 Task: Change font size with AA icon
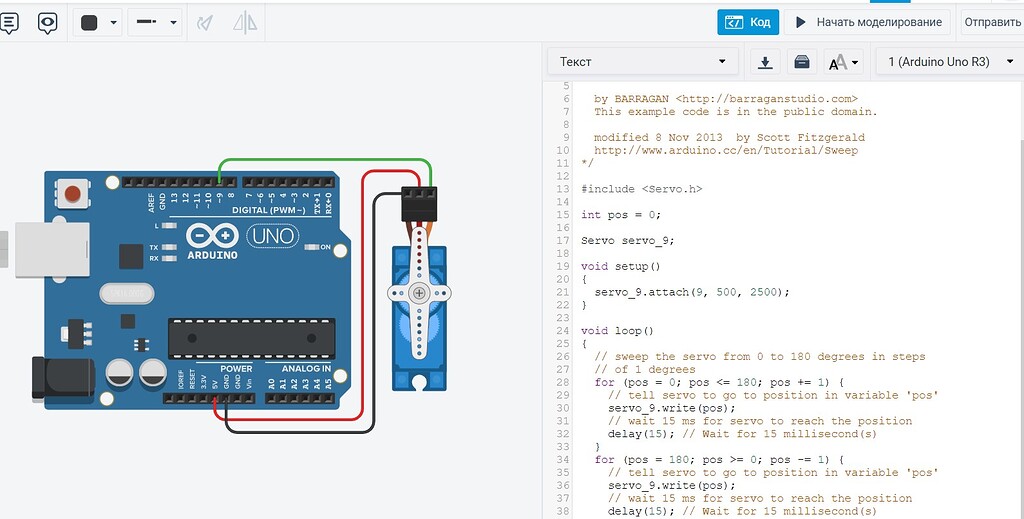842,62
